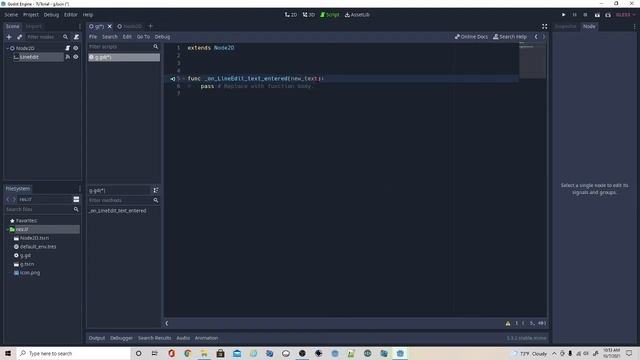Go to previous script history location
640x360 pixels.
536,37
